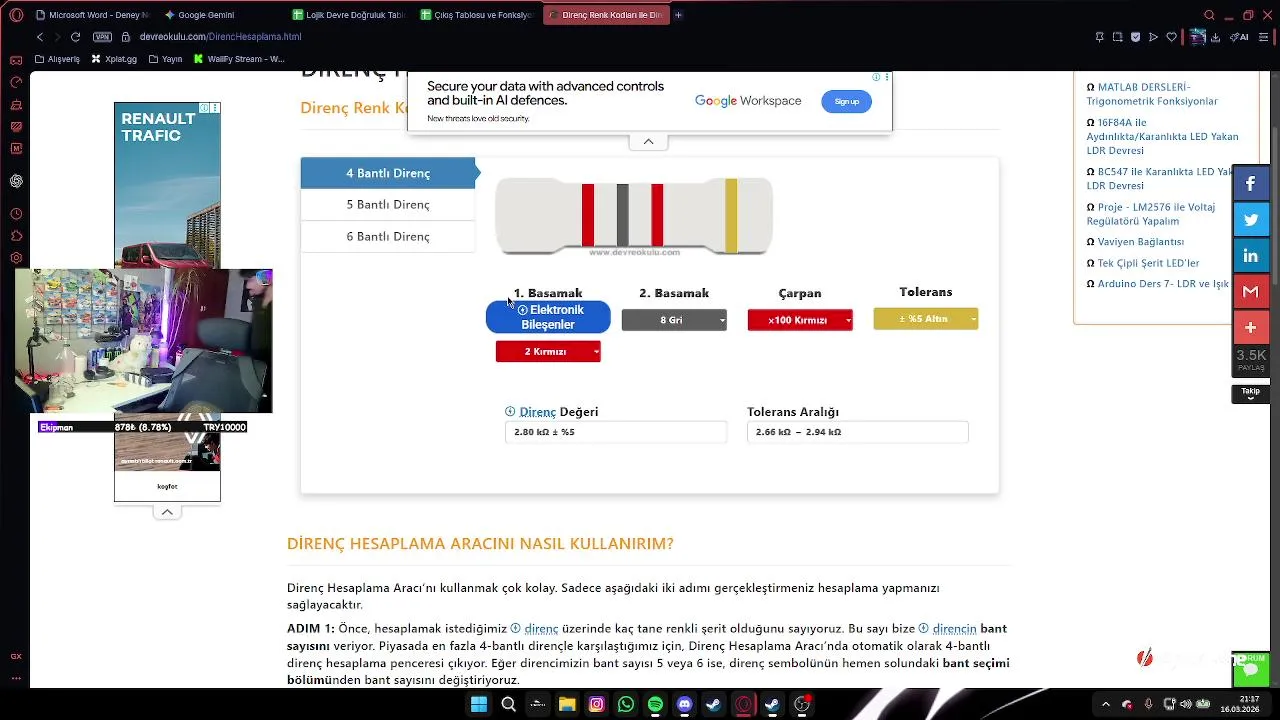Open the easy setup lines icon
This screenshot has height=720, width=1280.
[x=1263, y=37]
